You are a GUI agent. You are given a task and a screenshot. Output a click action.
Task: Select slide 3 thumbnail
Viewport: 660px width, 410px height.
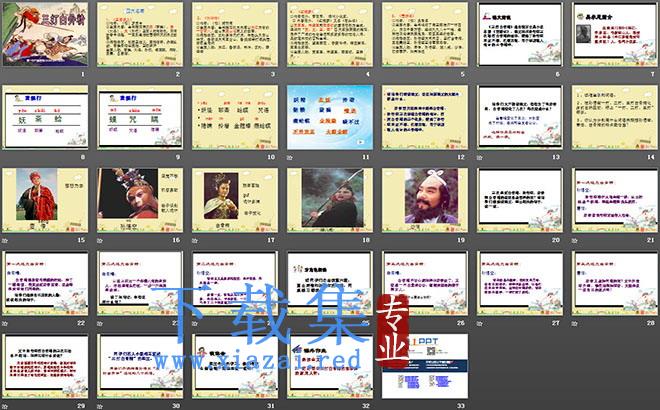(235, 34)
